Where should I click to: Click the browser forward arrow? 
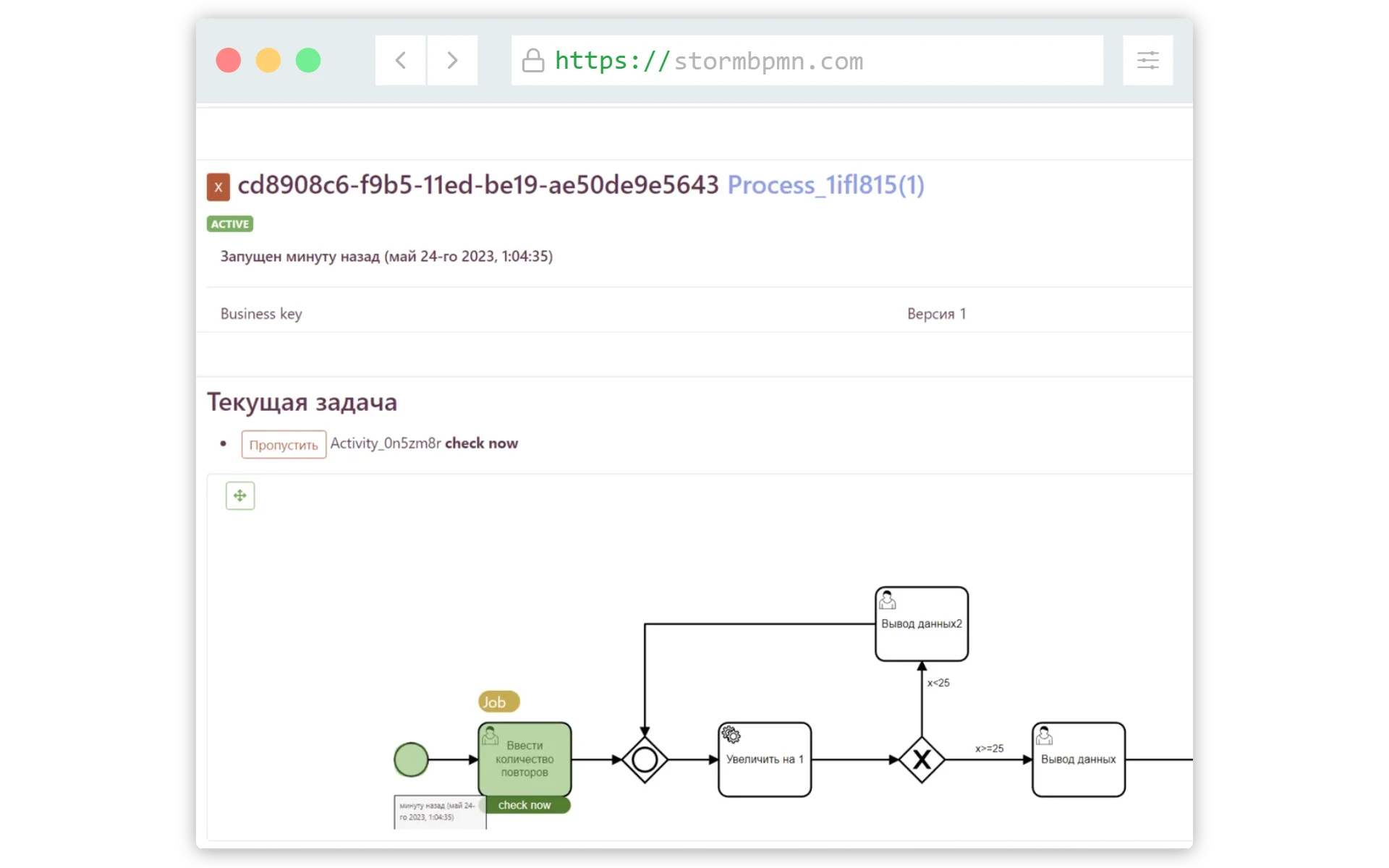(452, 60)
